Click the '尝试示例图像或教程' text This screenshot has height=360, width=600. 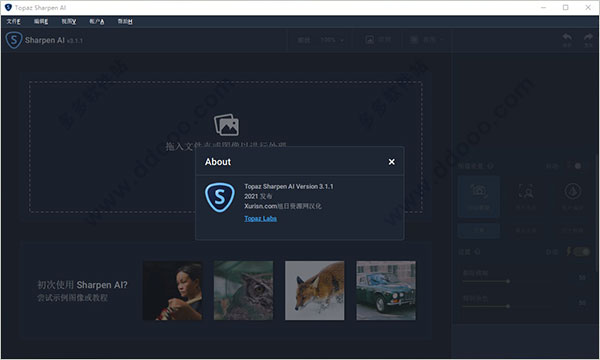coord(72,297)
